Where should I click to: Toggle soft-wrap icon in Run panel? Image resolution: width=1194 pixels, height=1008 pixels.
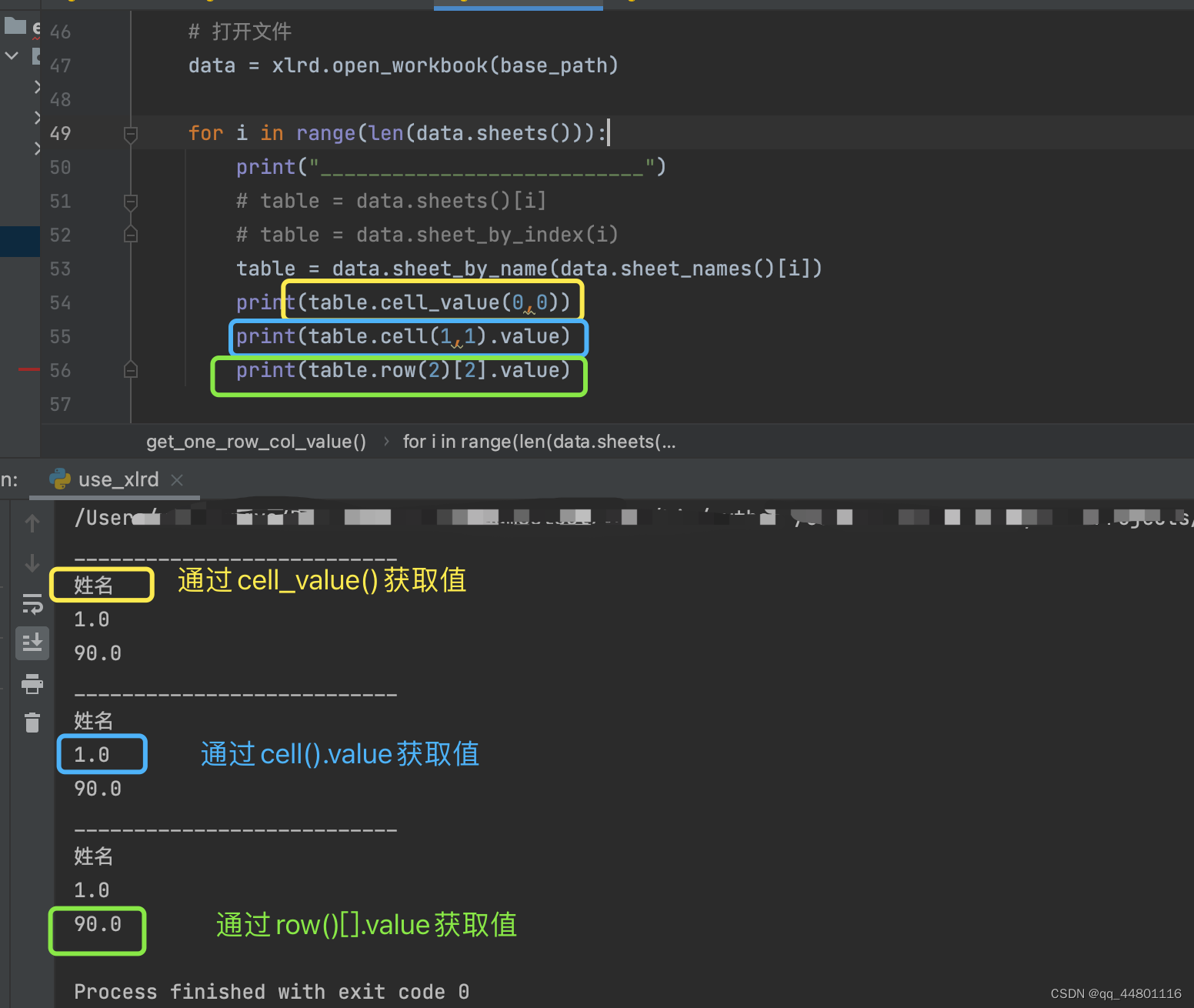[x=32, y=603]
